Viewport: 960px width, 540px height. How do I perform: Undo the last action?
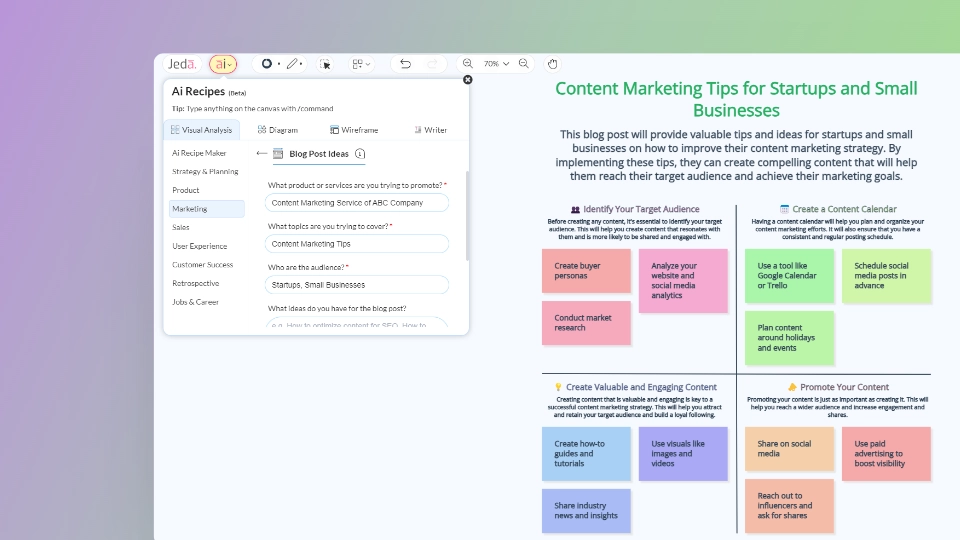point(405,64)
